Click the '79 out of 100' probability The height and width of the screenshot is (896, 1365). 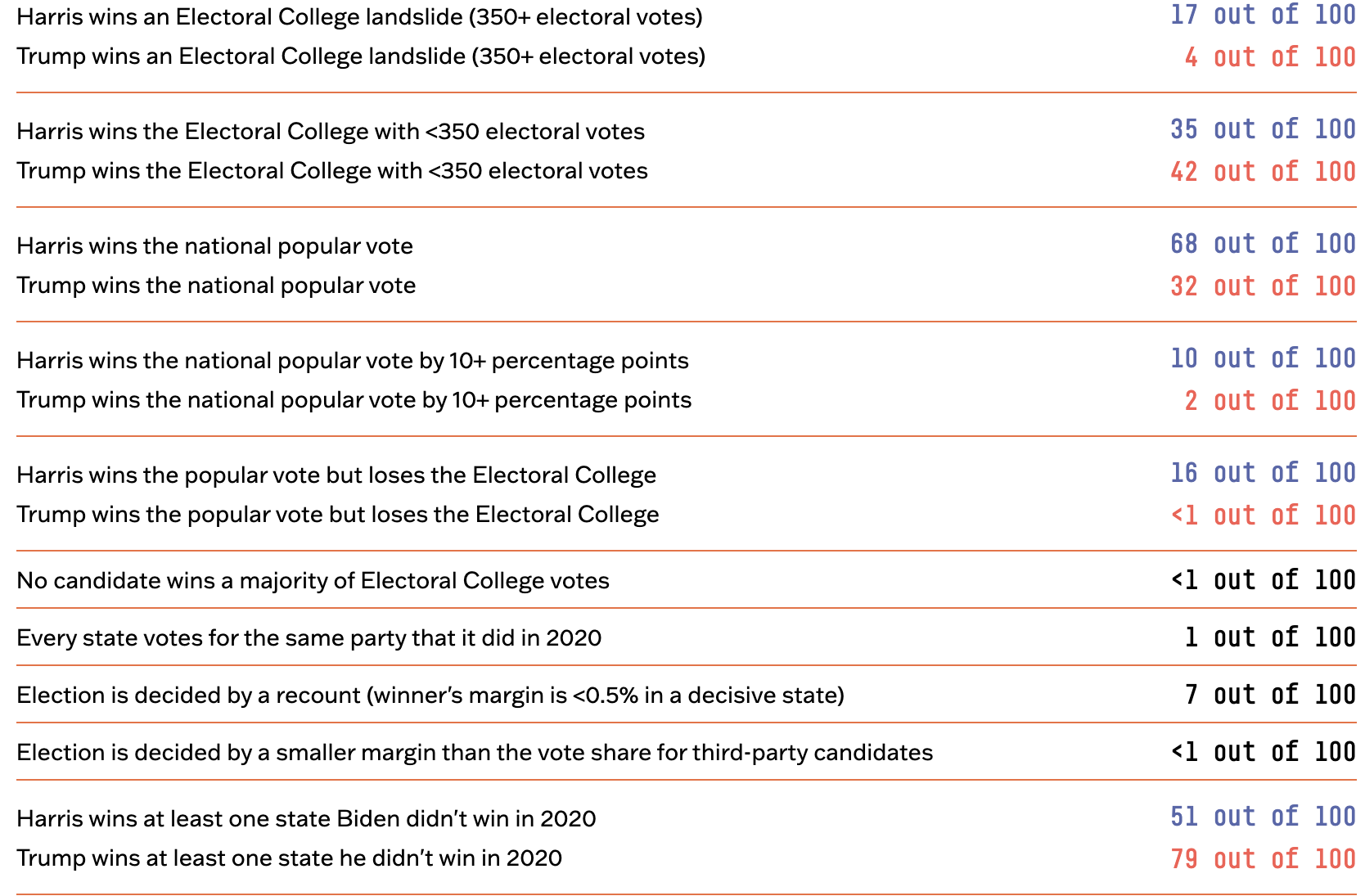[1263, 859]
